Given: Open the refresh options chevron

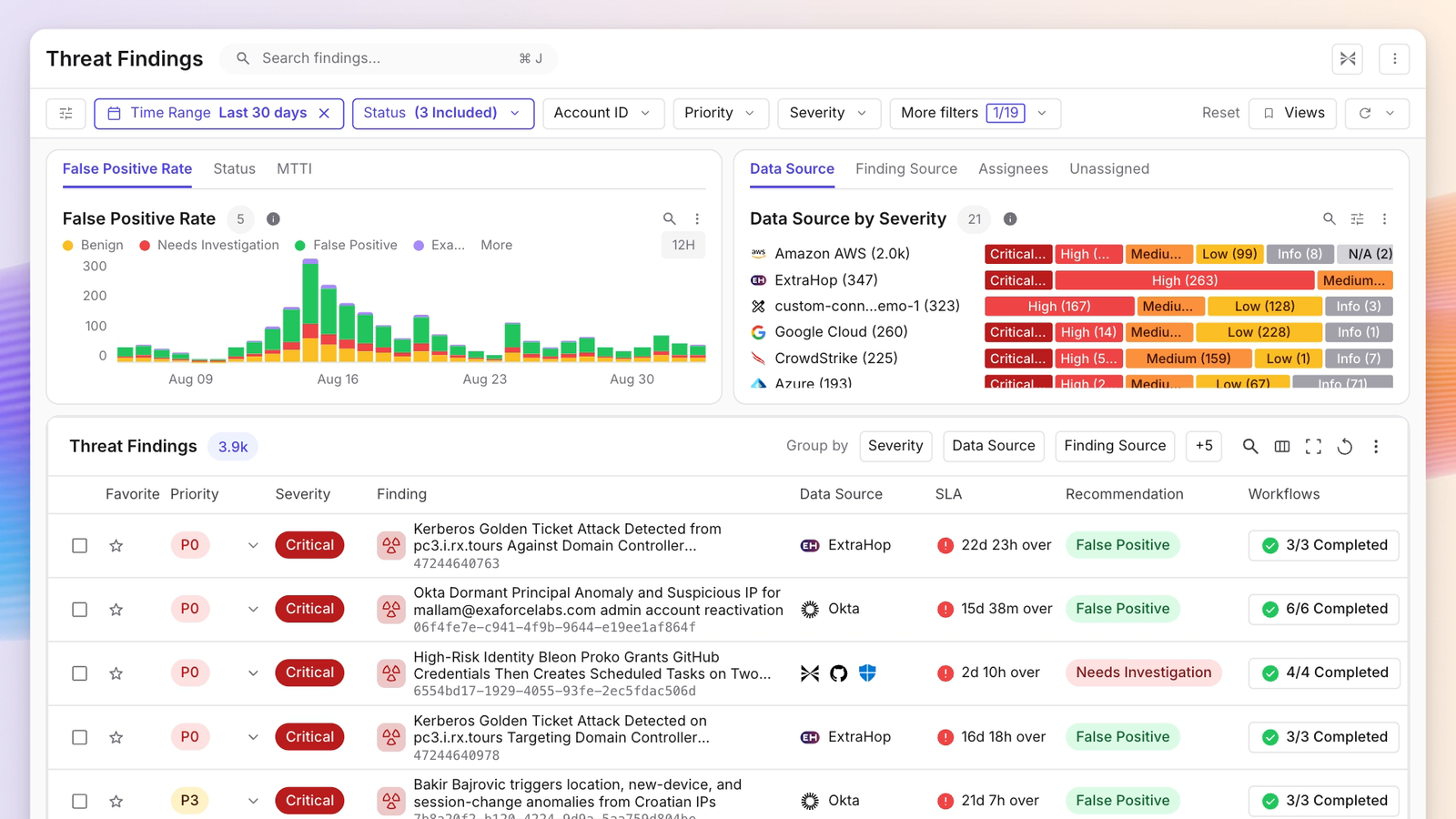Looking at the screenshot, I should click(1390, 114).
